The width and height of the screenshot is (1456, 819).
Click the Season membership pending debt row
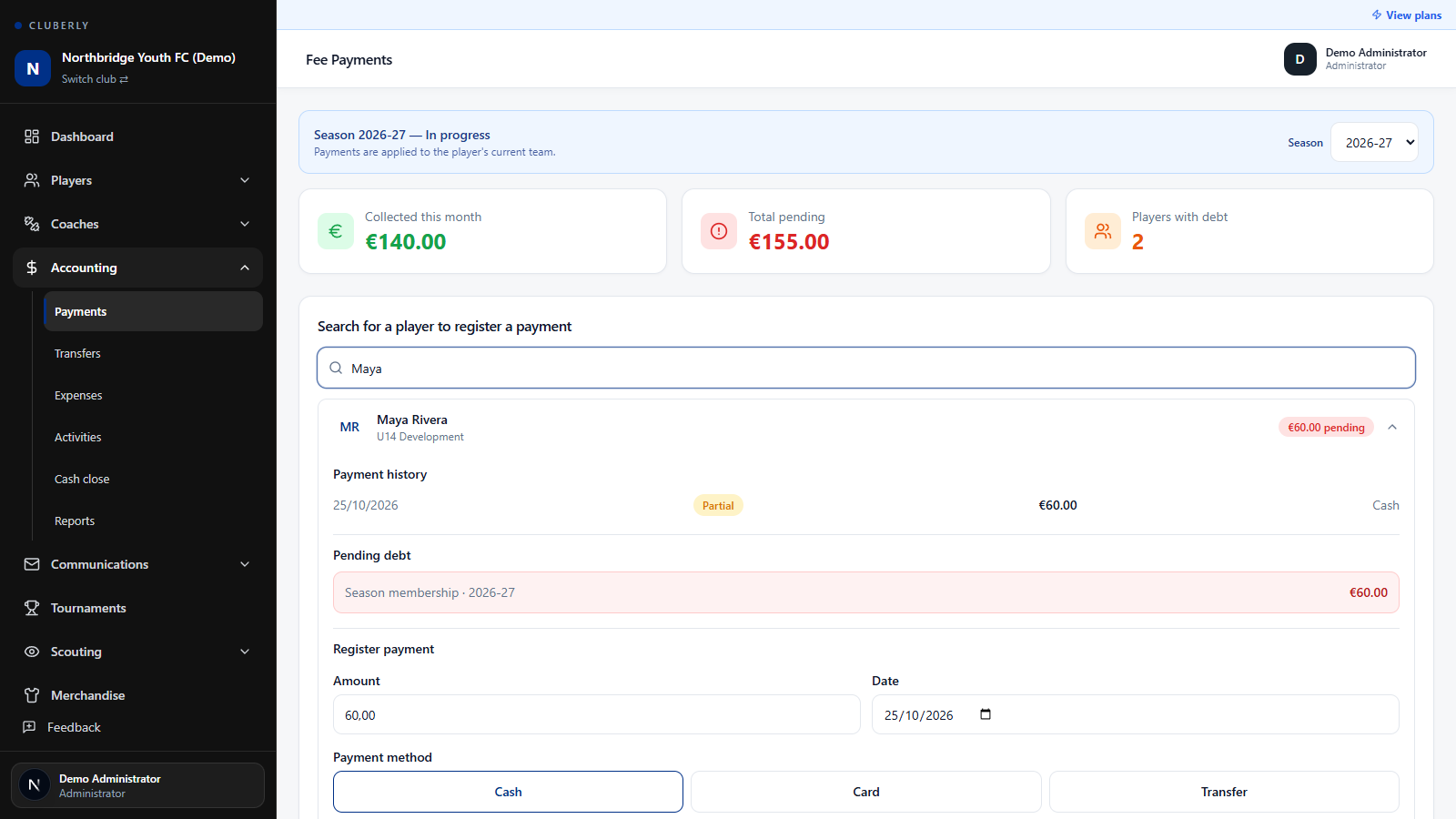click(x=866, y=592)
